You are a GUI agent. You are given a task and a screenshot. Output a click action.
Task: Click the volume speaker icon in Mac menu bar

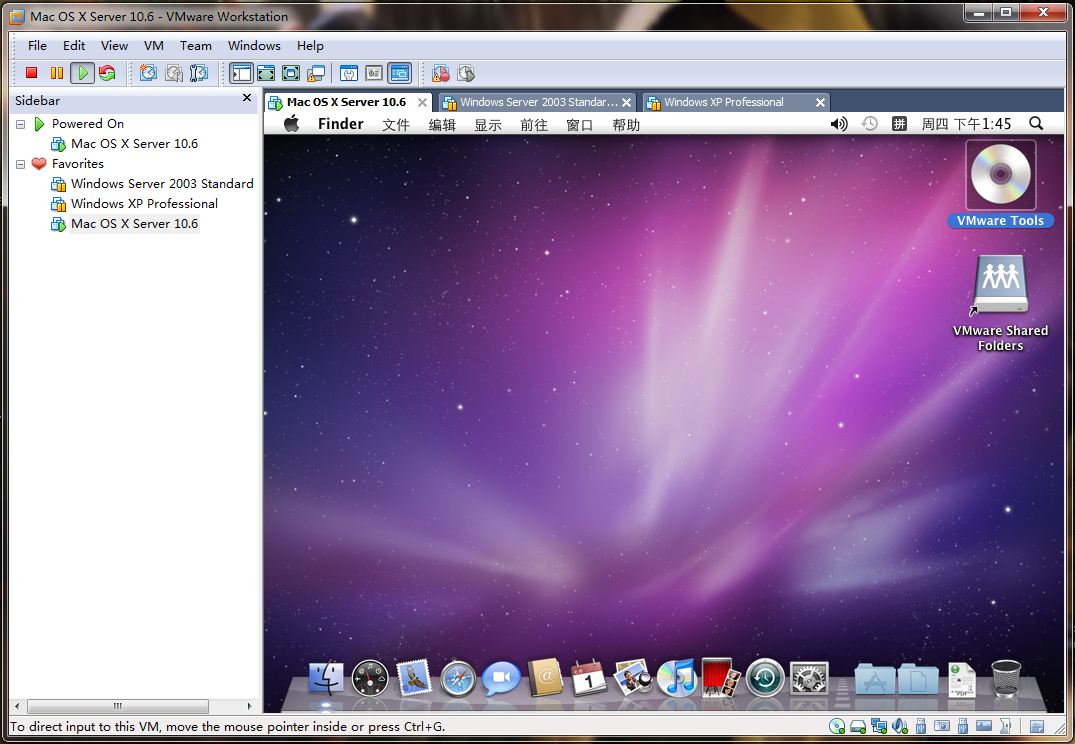839,124
